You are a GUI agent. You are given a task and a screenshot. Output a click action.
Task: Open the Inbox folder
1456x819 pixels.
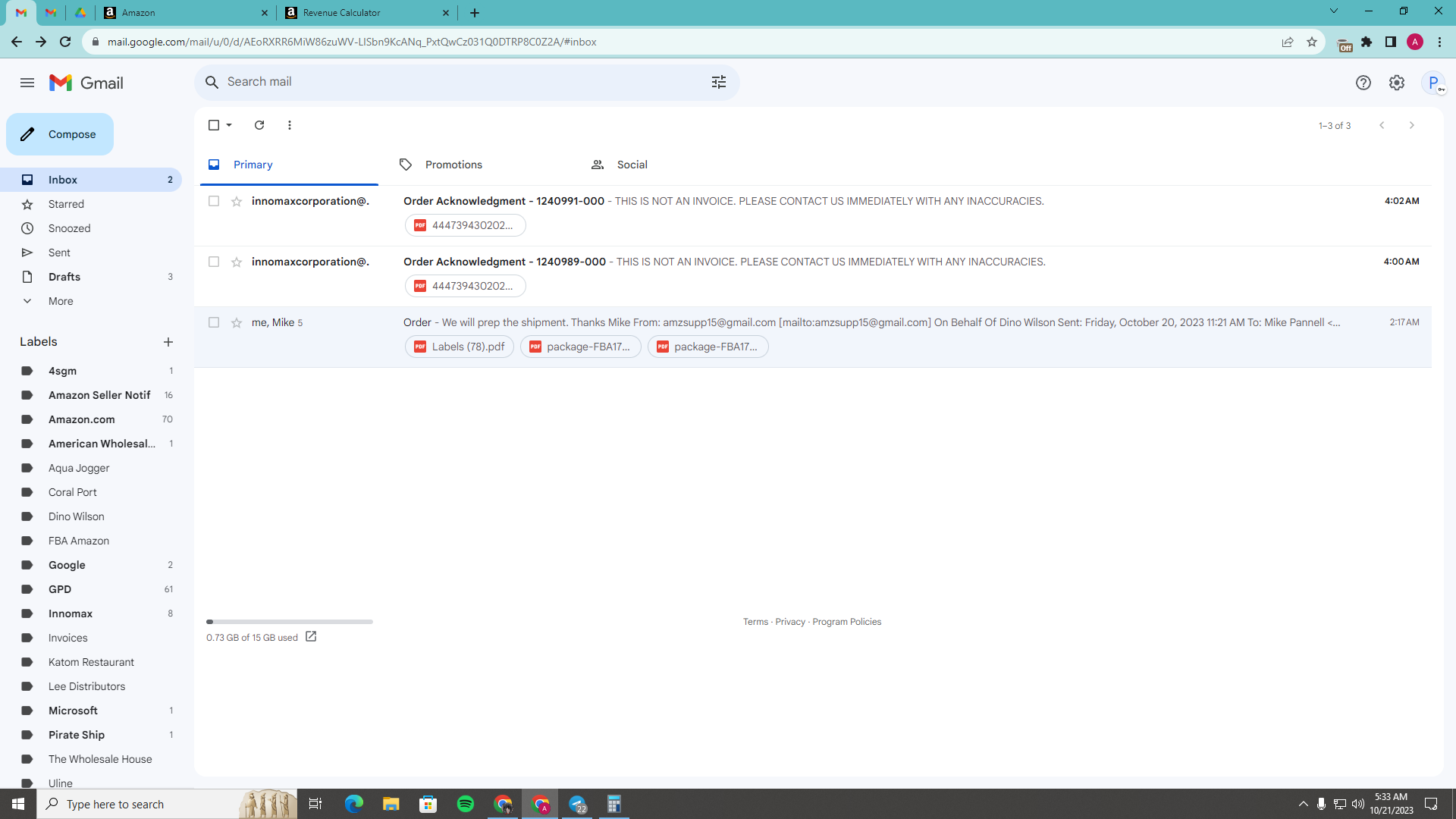pyautogui.click(x=91, y=180)
